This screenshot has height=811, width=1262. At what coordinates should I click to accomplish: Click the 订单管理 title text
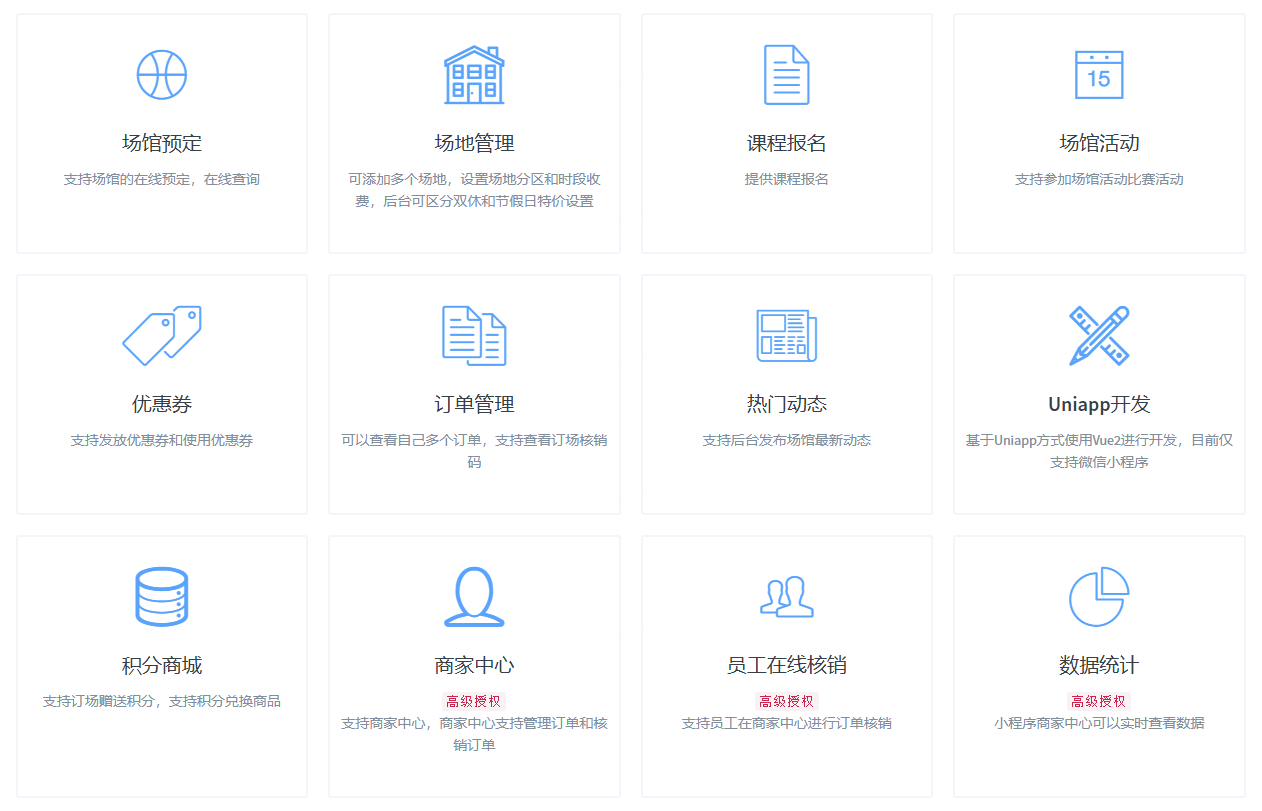[x=474, y=404]
